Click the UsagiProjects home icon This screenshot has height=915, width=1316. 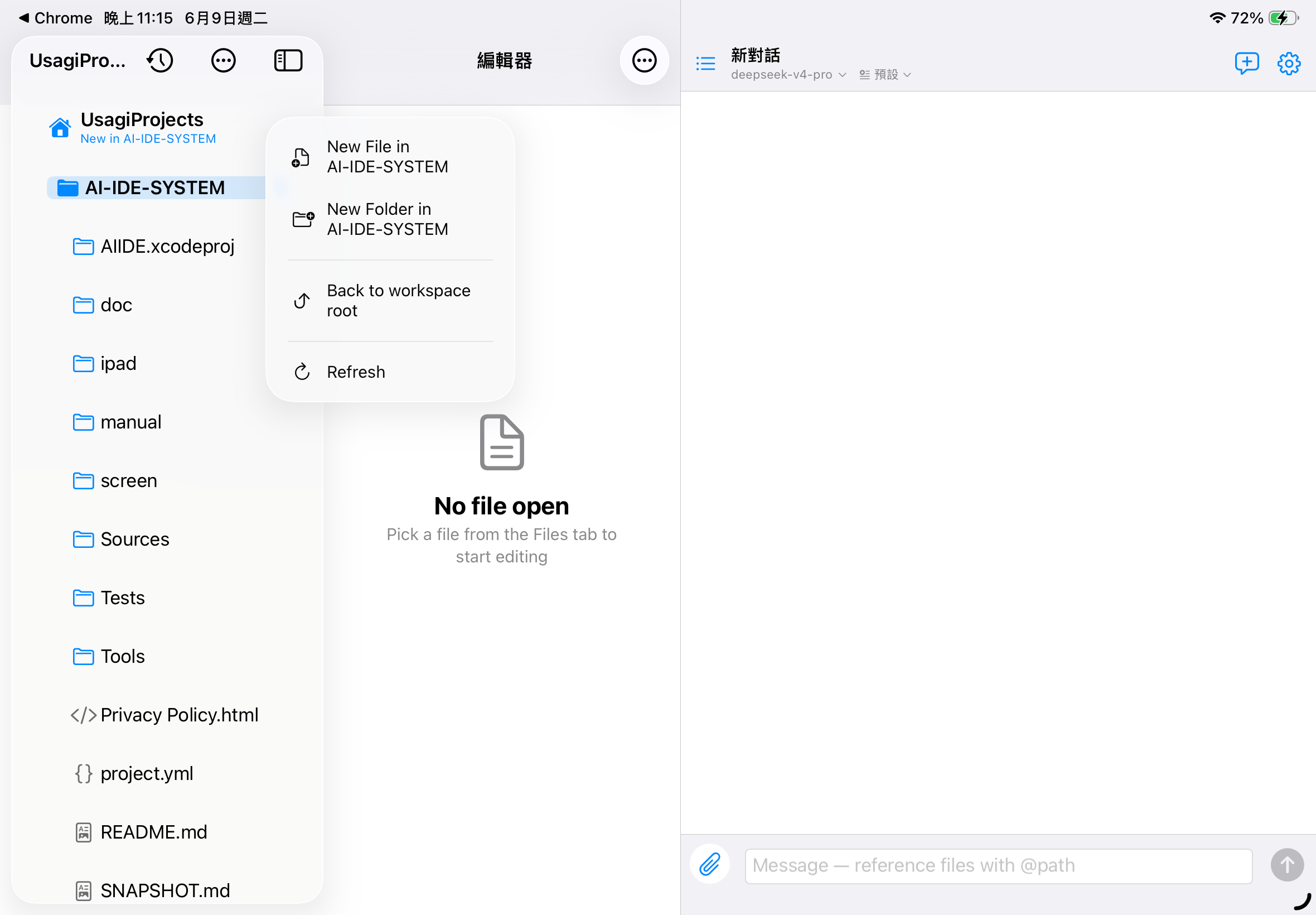tap(60, 127)
